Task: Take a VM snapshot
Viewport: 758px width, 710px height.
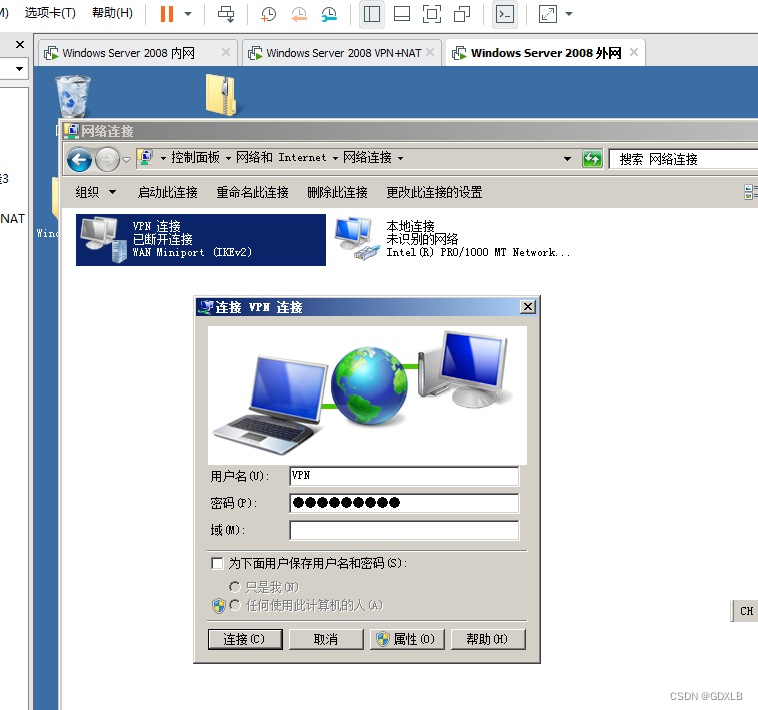Action: tap(268, 14)
